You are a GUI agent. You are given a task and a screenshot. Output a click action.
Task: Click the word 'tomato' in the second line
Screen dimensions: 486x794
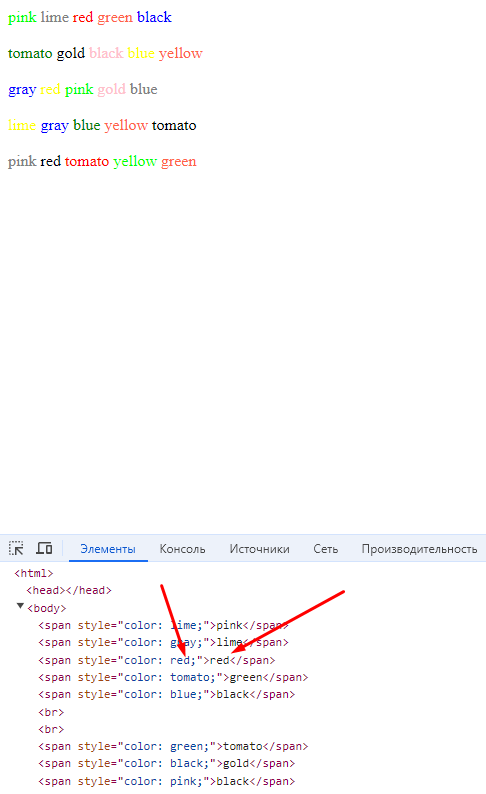coord(30,53)
